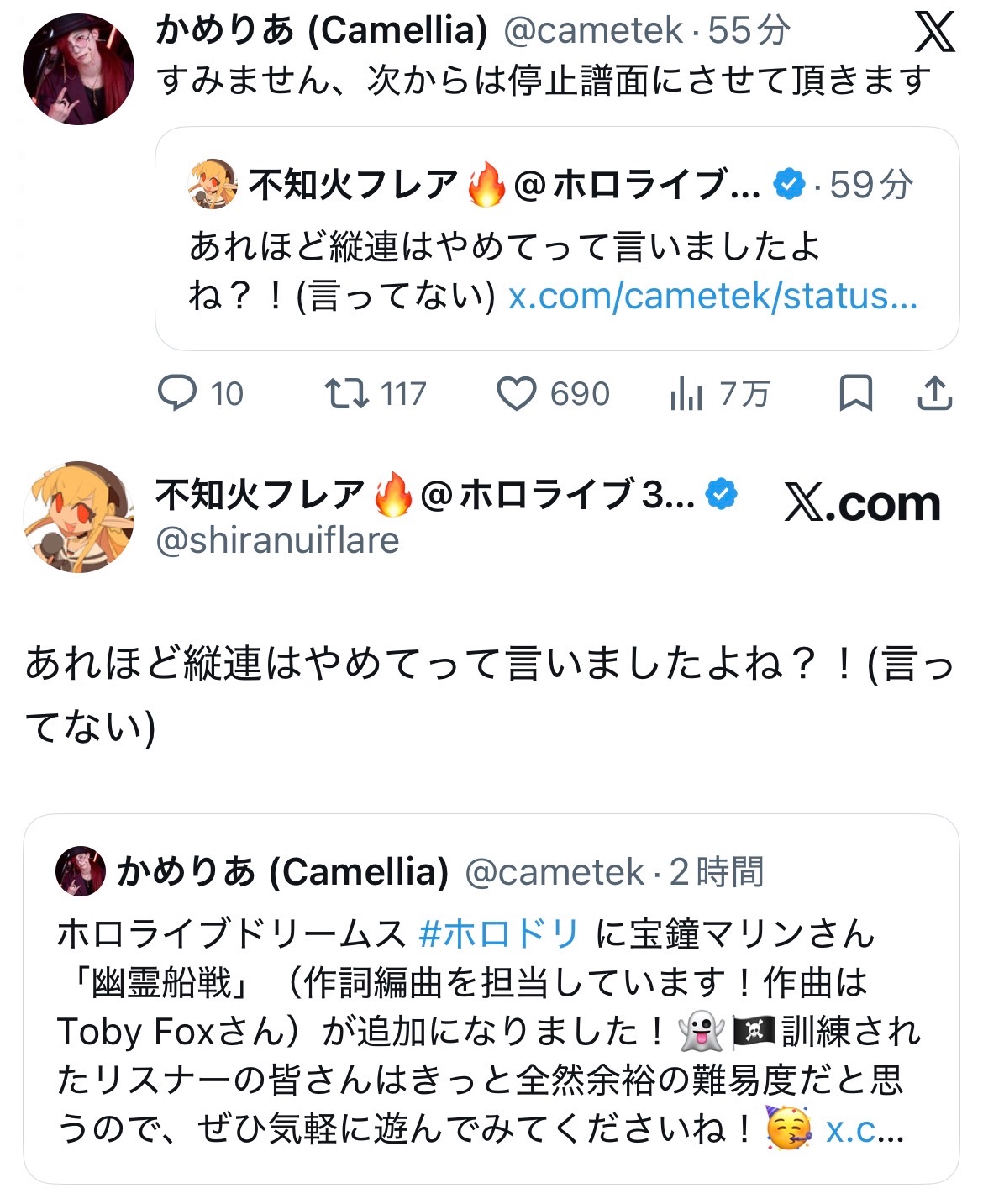Screen dimensions: 983x1204
Task: Like the tweet with 690 hearts
Action: pos(517,393)
